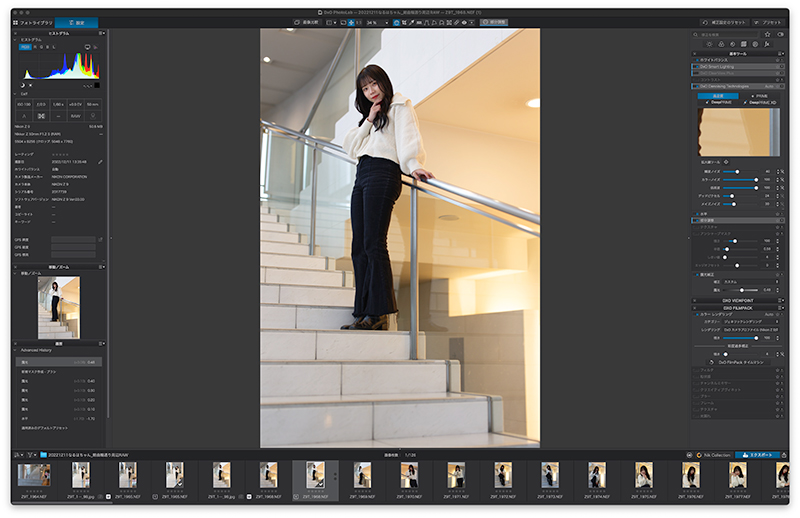The width and height of the screenshot is (800, 518).
Task: Open the Presets button
Action: coord(768,22)
